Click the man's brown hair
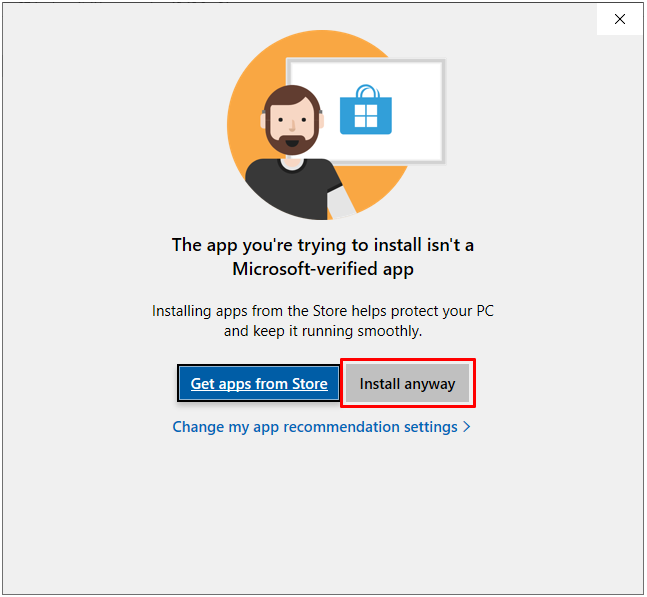 (292, 96)
